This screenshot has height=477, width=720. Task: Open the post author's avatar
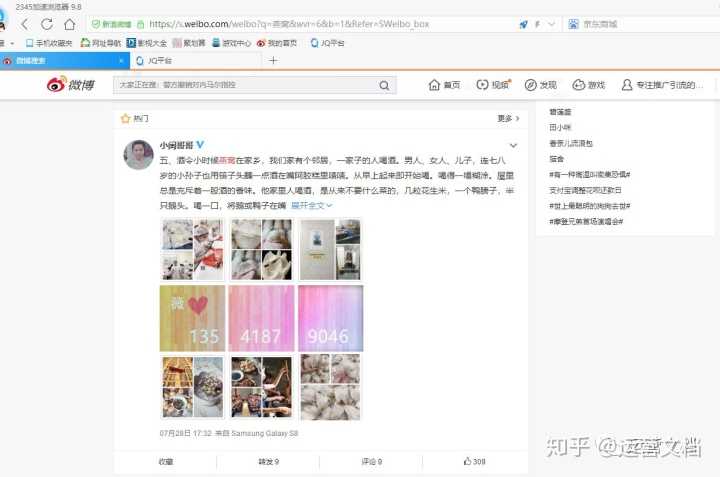point(139,155)
